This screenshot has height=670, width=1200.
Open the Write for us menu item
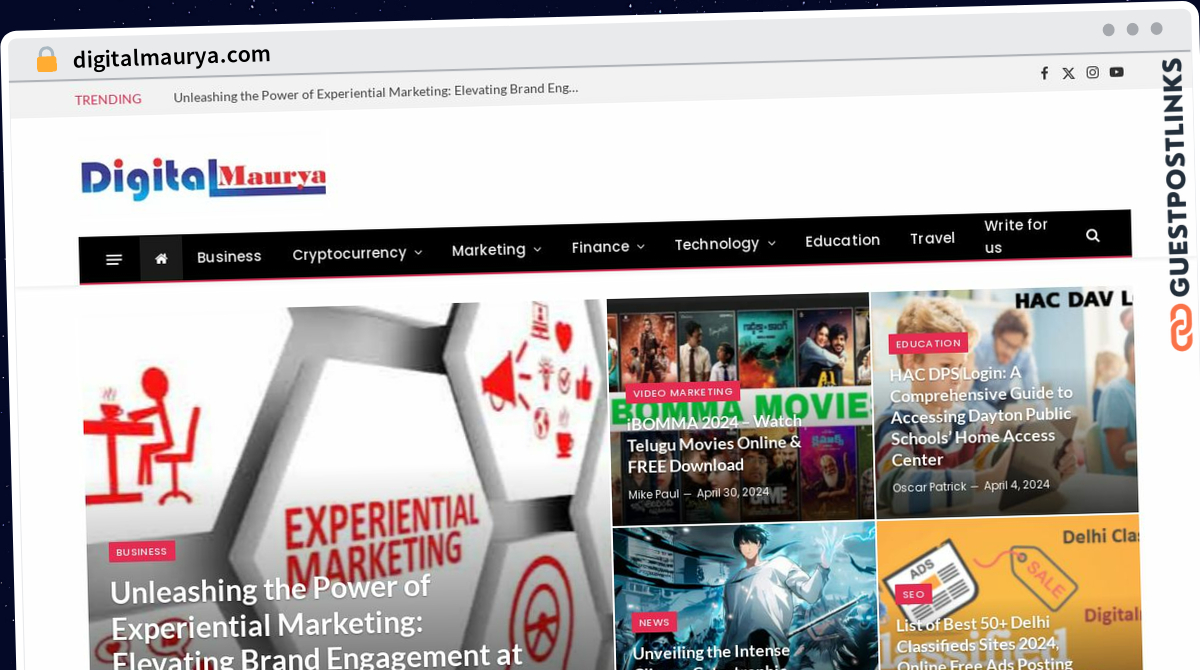pyautogui.click(x=1016, y=236)
